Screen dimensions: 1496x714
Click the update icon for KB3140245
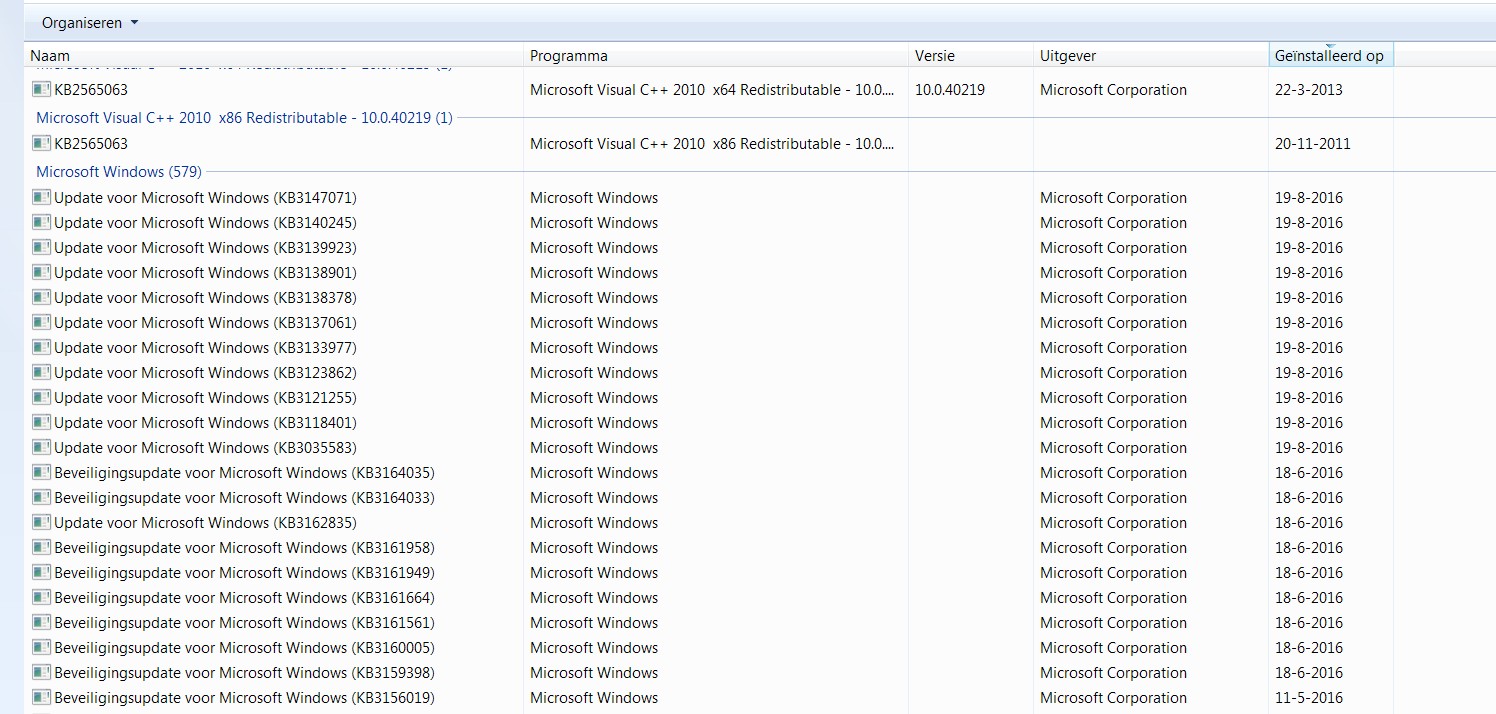click(42, 222)
